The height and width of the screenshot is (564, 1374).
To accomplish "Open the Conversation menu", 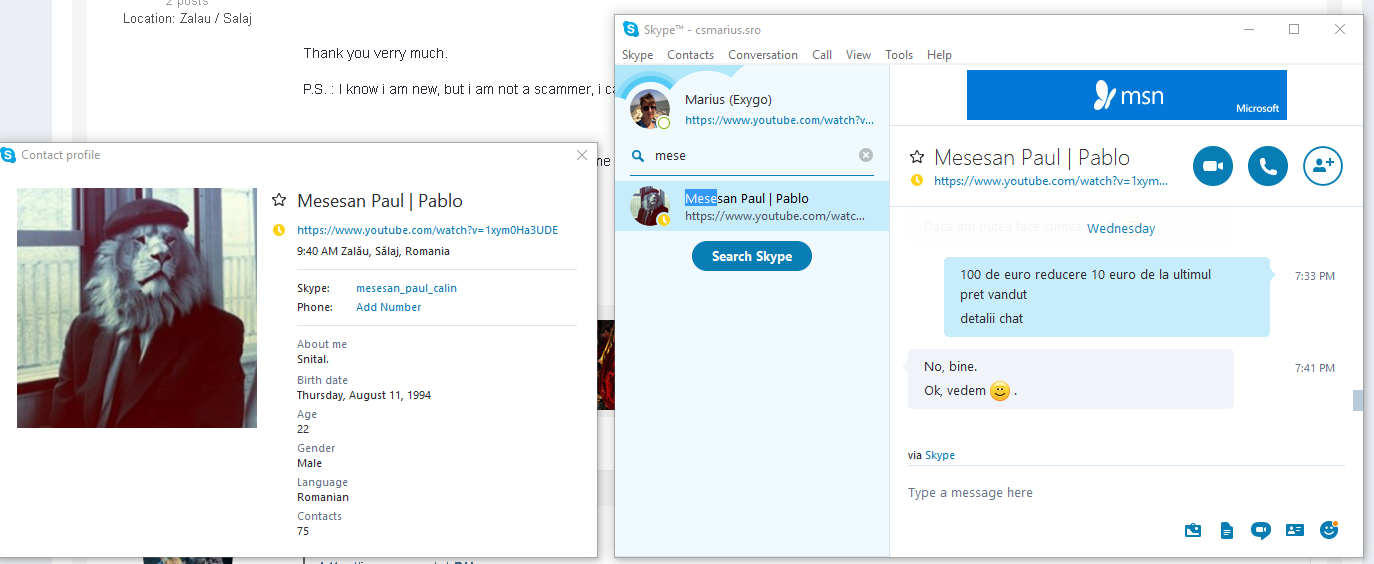I will click(763, 55).
